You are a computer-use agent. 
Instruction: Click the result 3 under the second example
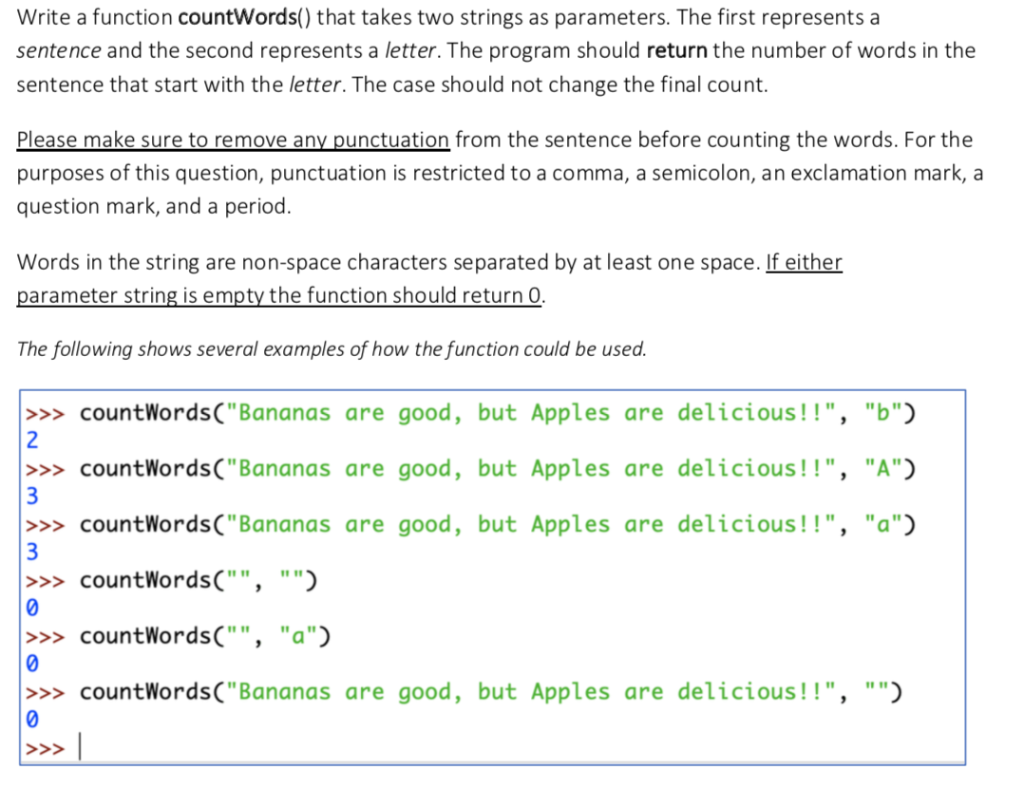(x=30, y=496)
